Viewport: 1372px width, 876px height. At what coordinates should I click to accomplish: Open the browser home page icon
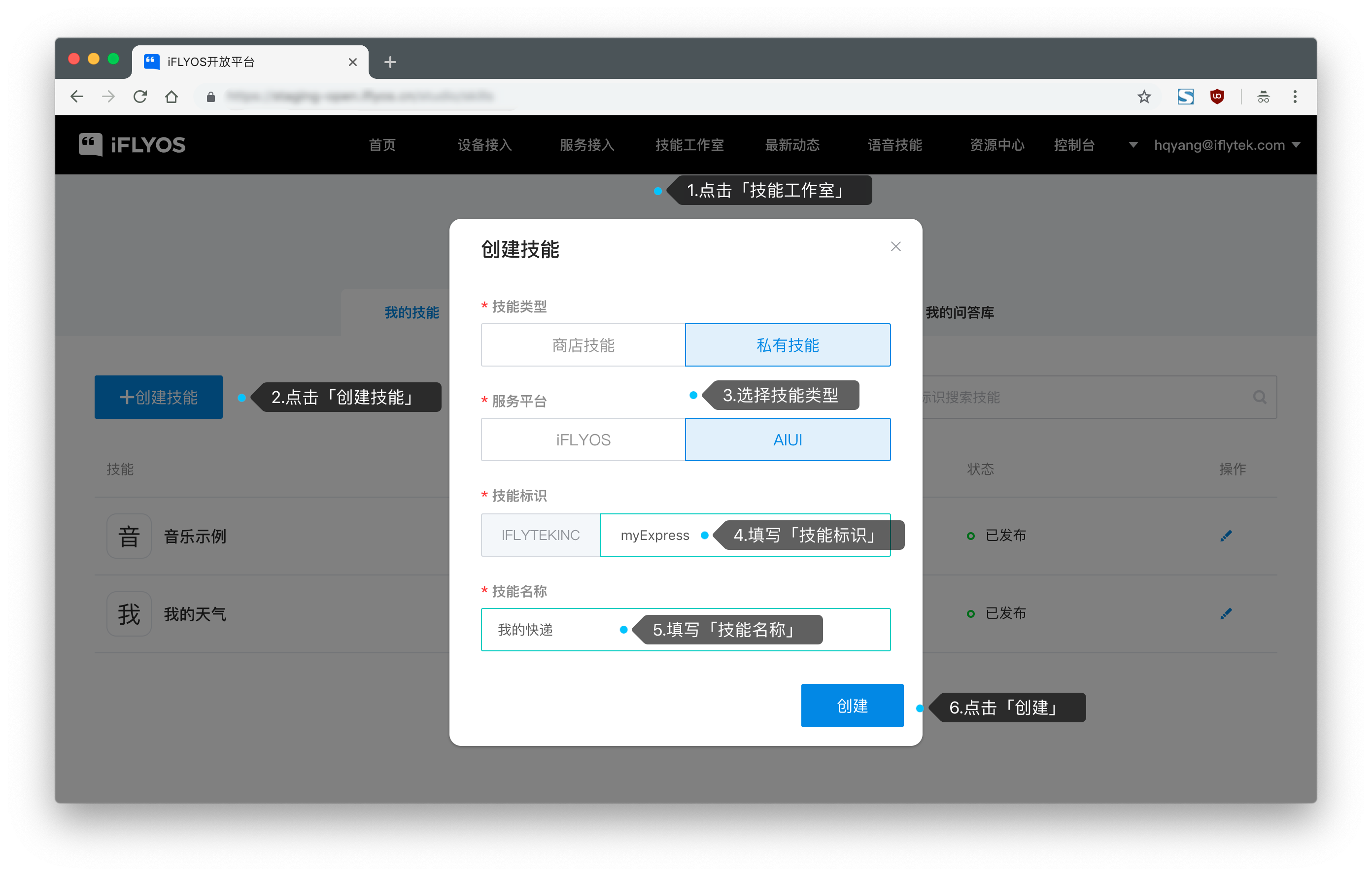171,97
